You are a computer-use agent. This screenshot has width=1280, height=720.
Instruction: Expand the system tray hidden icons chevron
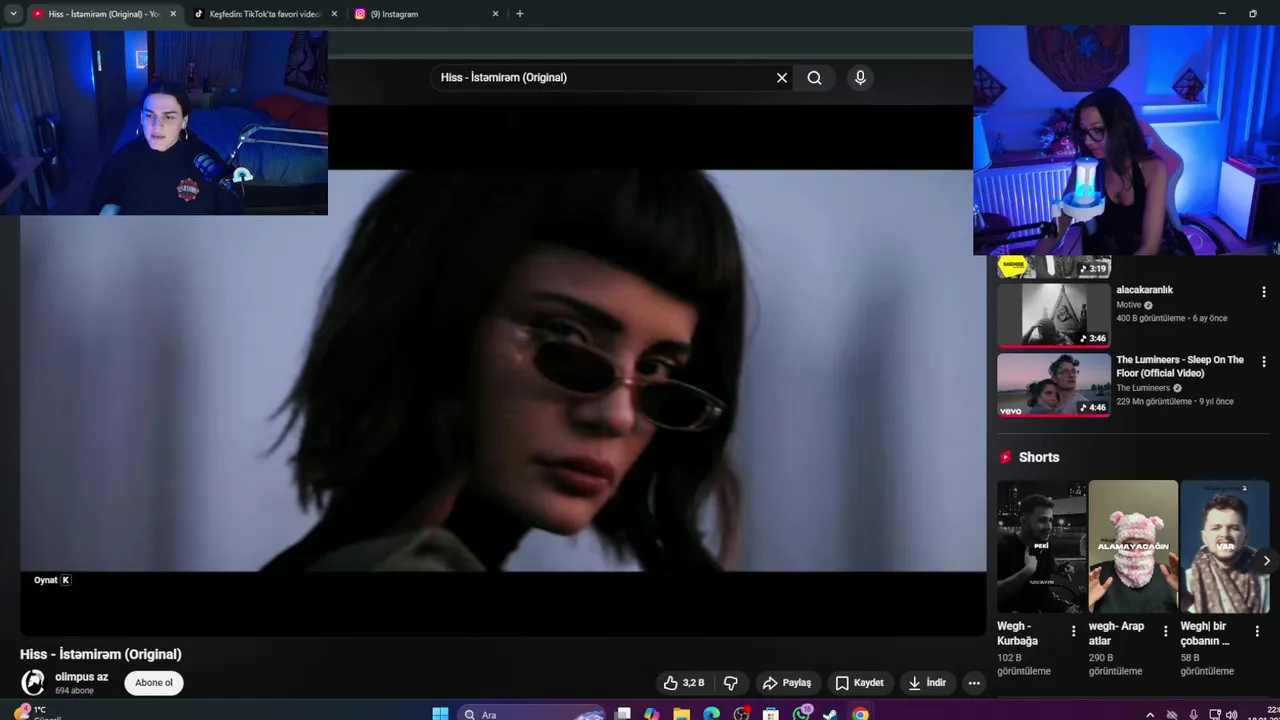click(x=1150, y=714)
